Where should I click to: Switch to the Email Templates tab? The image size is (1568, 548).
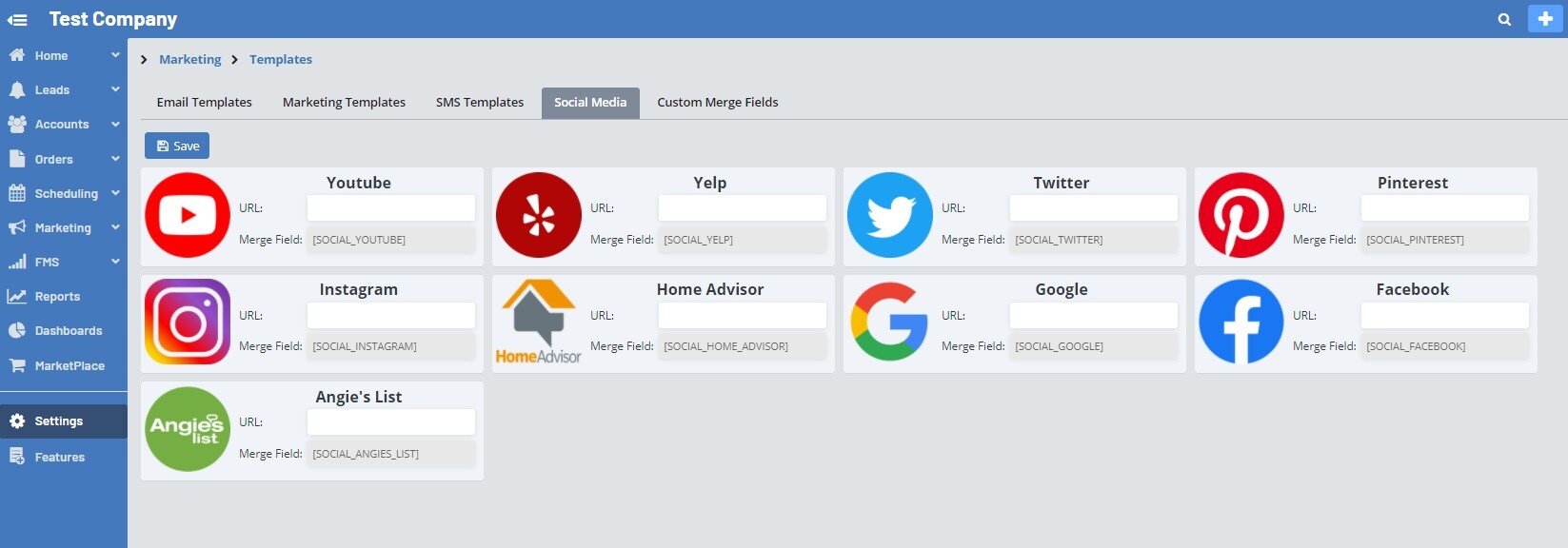coord(205,103)
